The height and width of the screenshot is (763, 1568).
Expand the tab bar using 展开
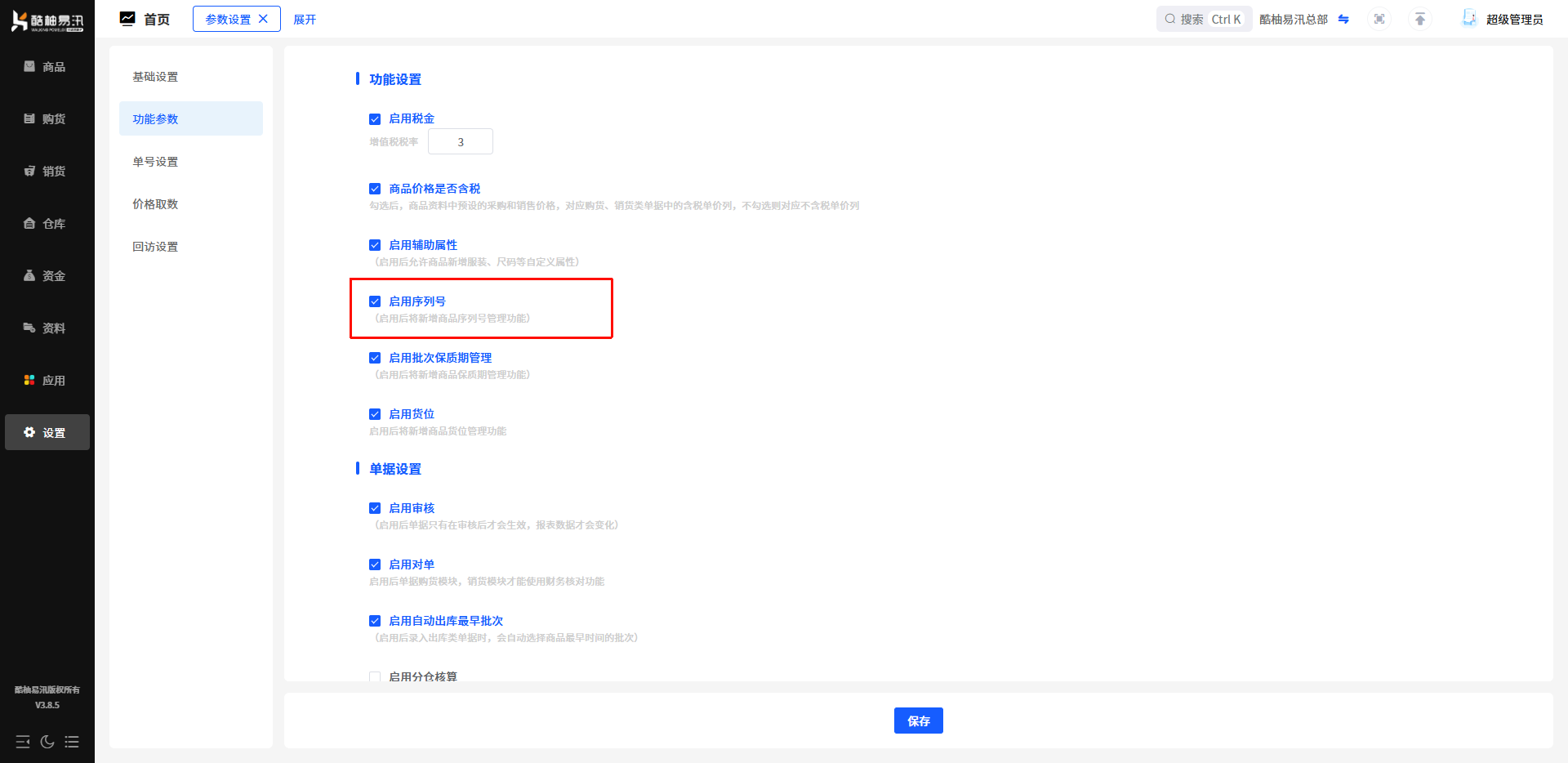click(305, 20)
